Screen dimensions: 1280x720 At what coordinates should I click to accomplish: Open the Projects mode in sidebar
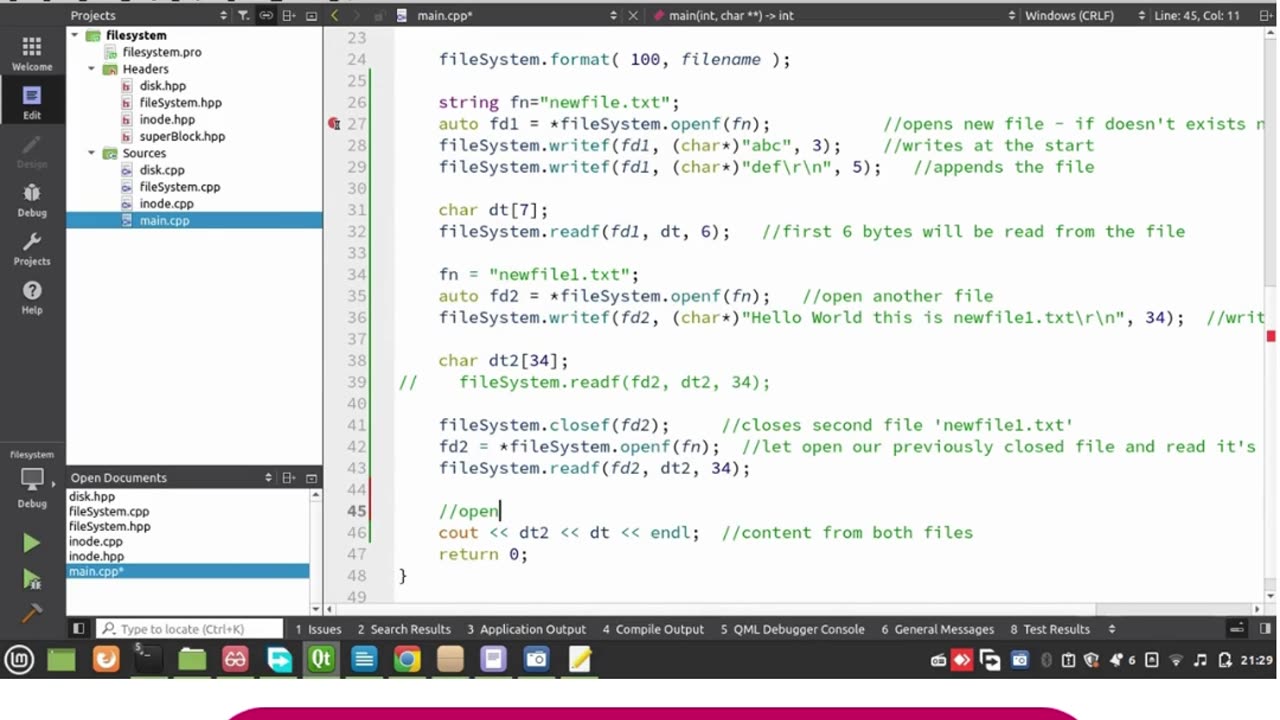click(32, 248)
